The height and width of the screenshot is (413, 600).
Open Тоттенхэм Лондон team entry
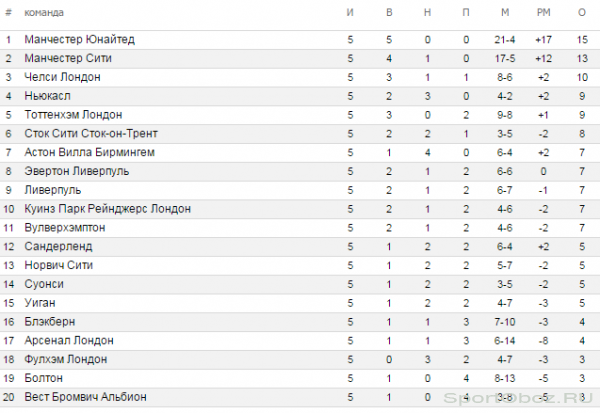73,114
